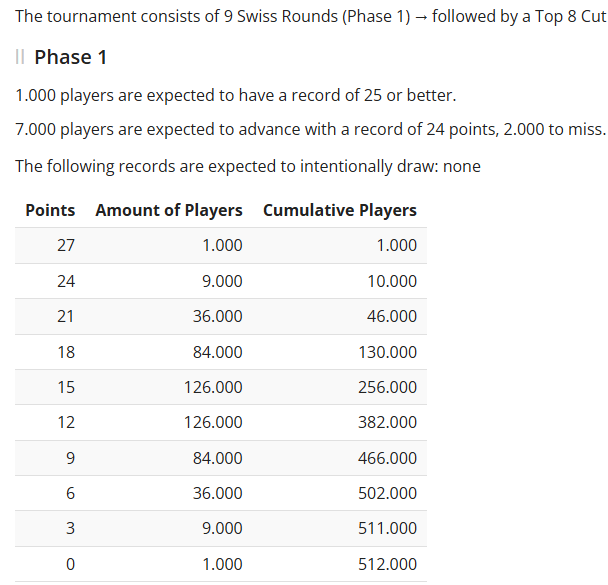Screen dimensions: 608x585
Task: Click the Points column header
Action: pyautogui.click(x=50, y=210)
